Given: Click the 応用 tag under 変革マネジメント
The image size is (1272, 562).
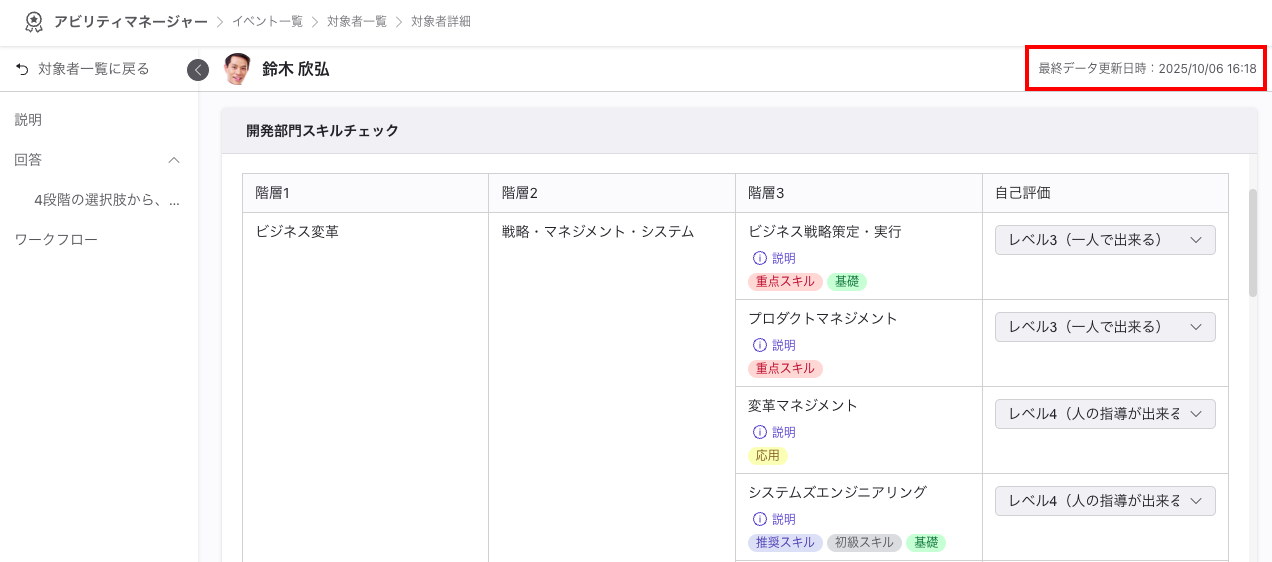Looking at the screenshot, I should [768, 456].
